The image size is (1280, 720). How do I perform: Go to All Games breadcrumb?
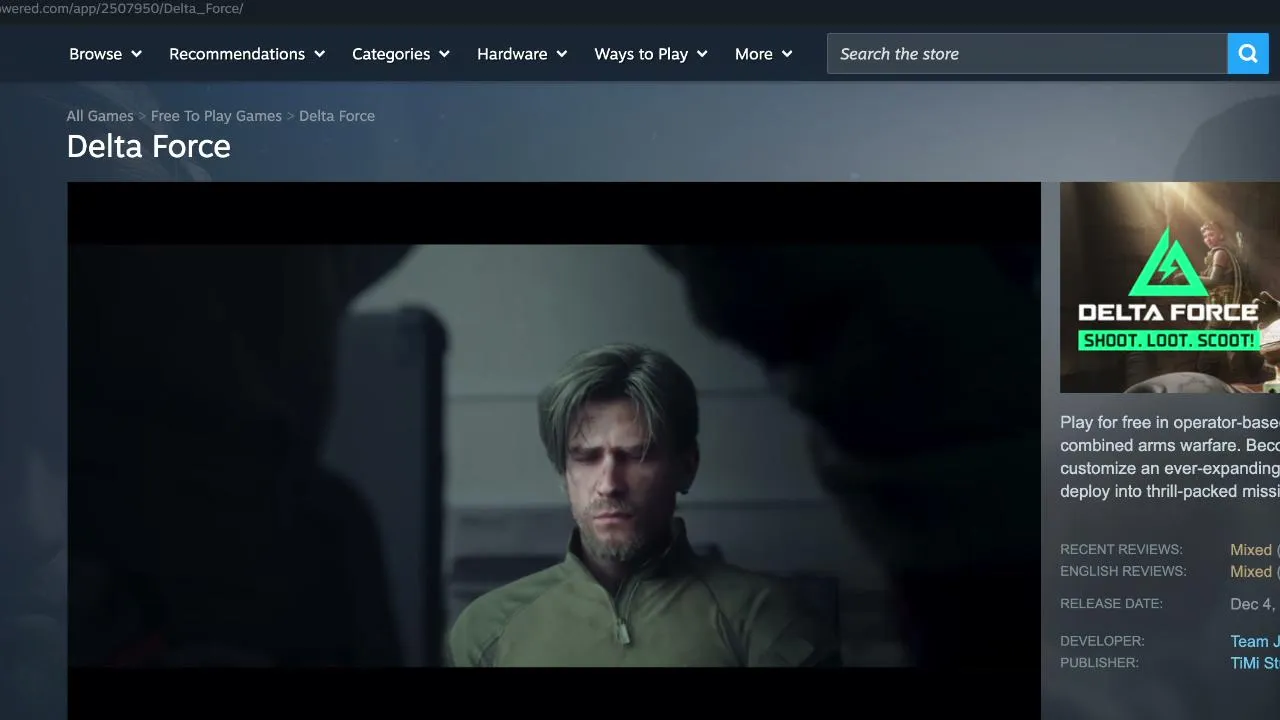(100, 116)
